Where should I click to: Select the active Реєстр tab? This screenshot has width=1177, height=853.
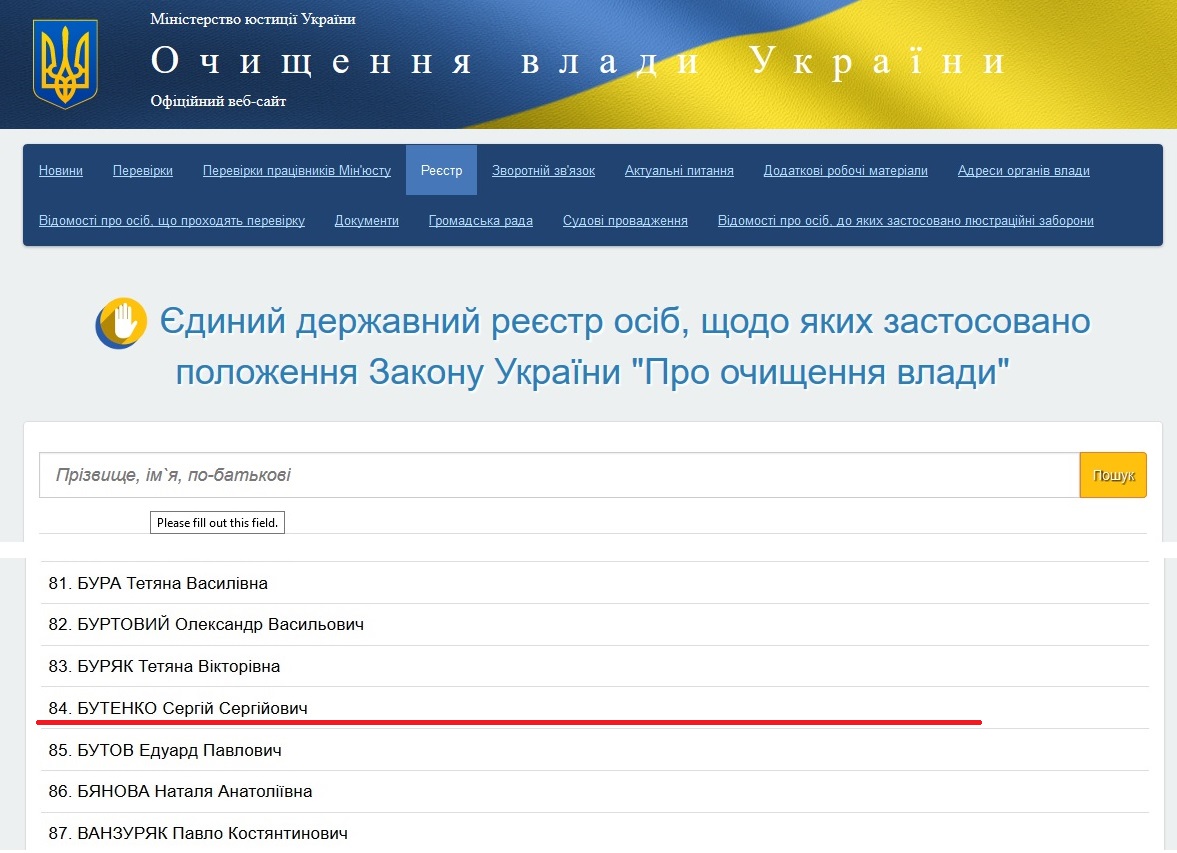click(x=441, y=171)
